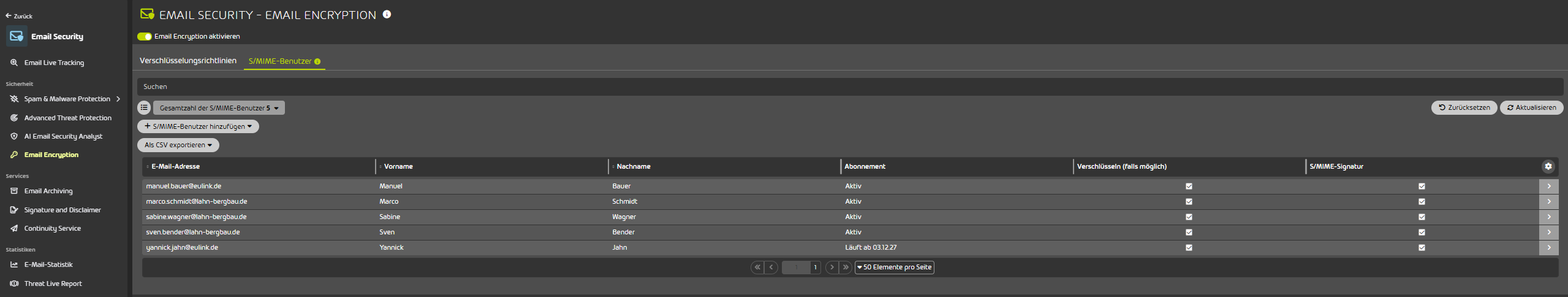Open Email Archiving in the sidebar
Image resolution: width=1568 pixels, height=297 pixels.
point(48,191)
